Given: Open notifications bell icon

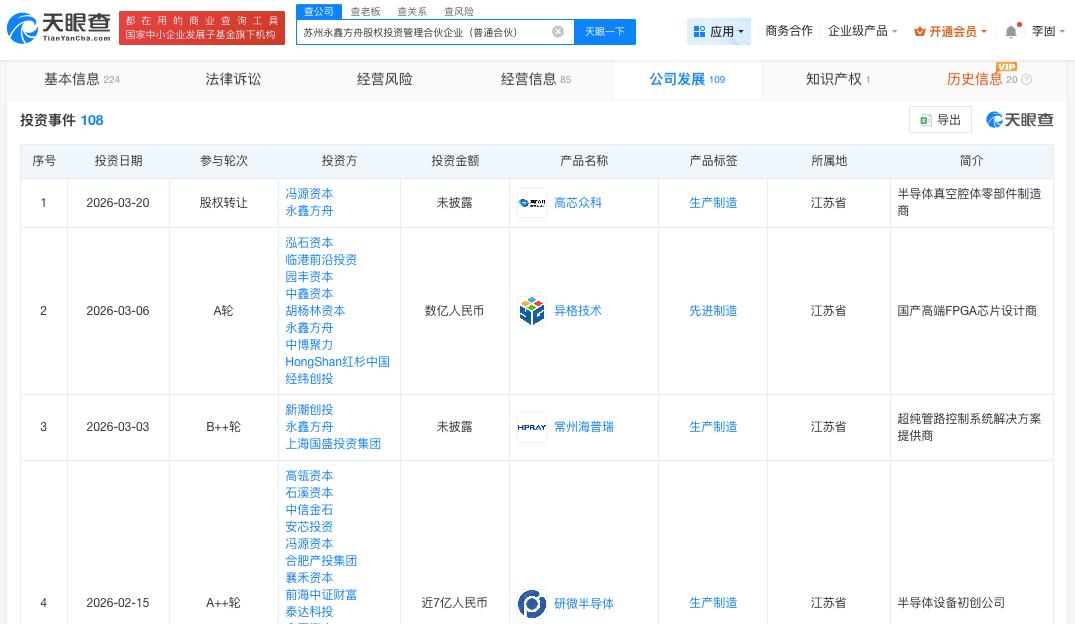Looking at the screenshot, I should click(1011, 32).
